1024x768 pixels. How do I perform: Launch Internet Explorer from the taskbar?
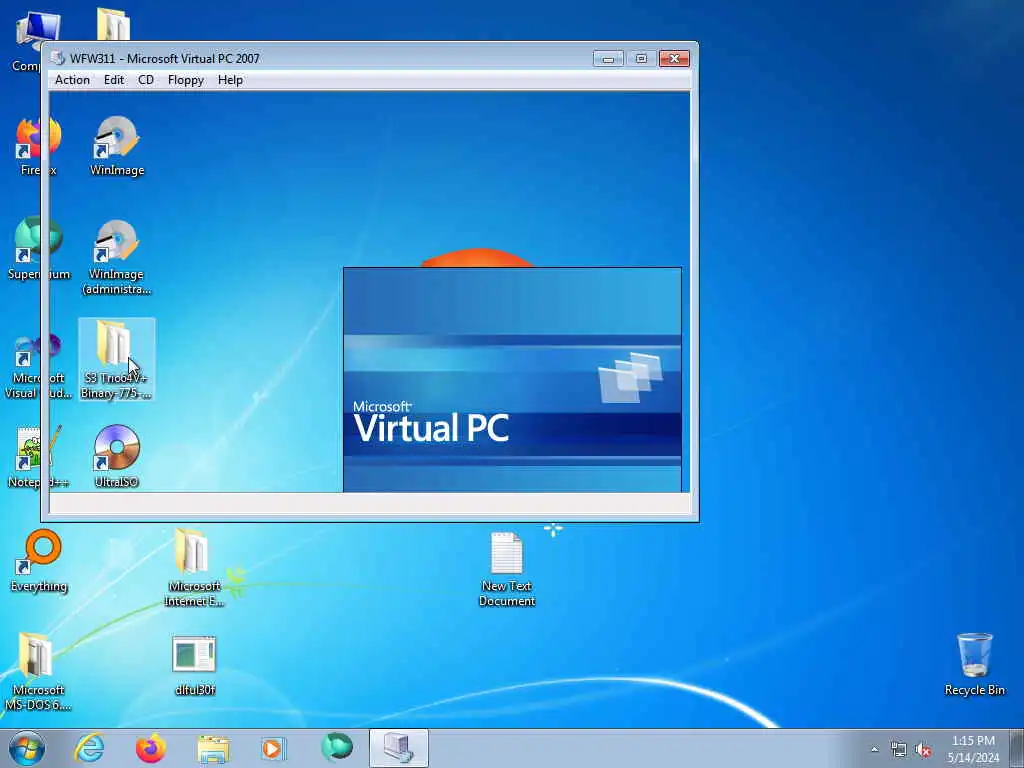(89, 748)
